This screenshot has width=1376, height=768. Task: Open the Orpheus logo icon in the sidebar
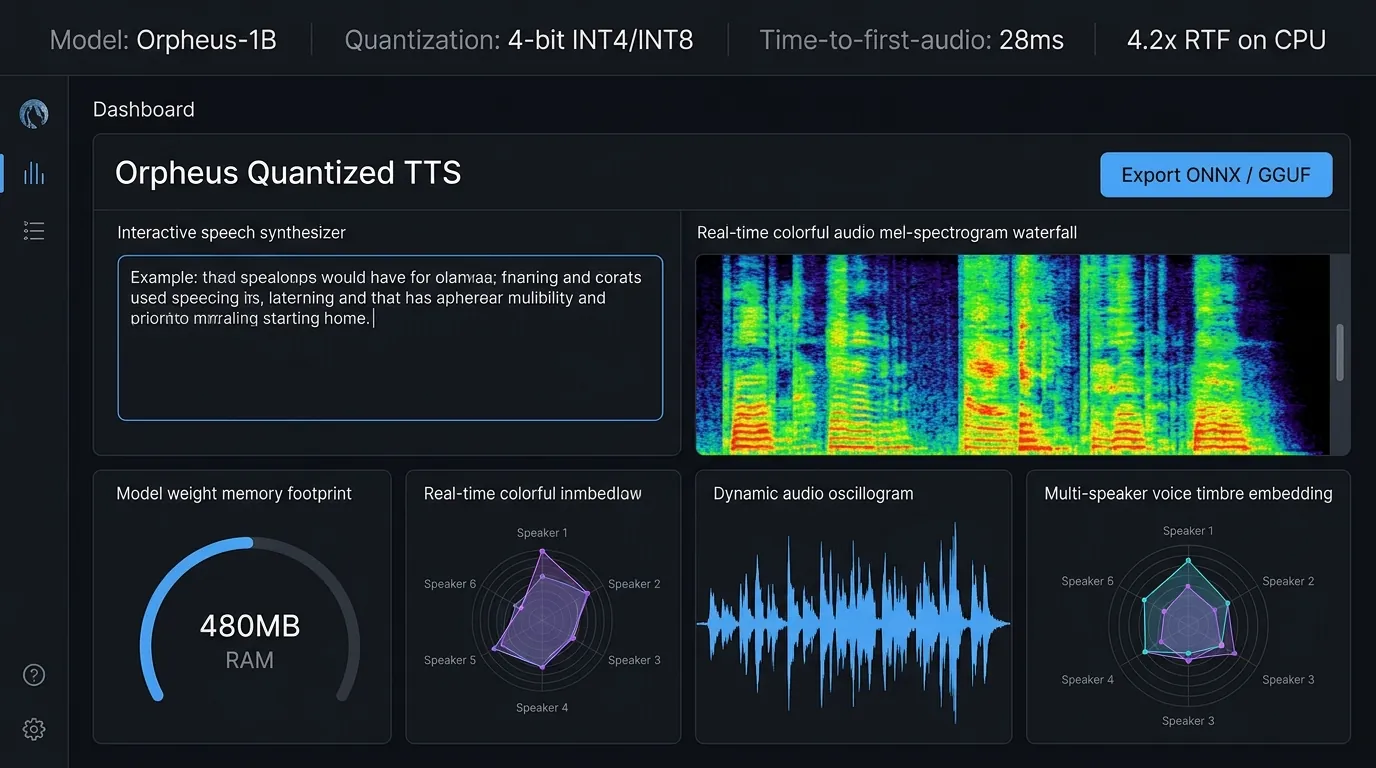[34, 114]
